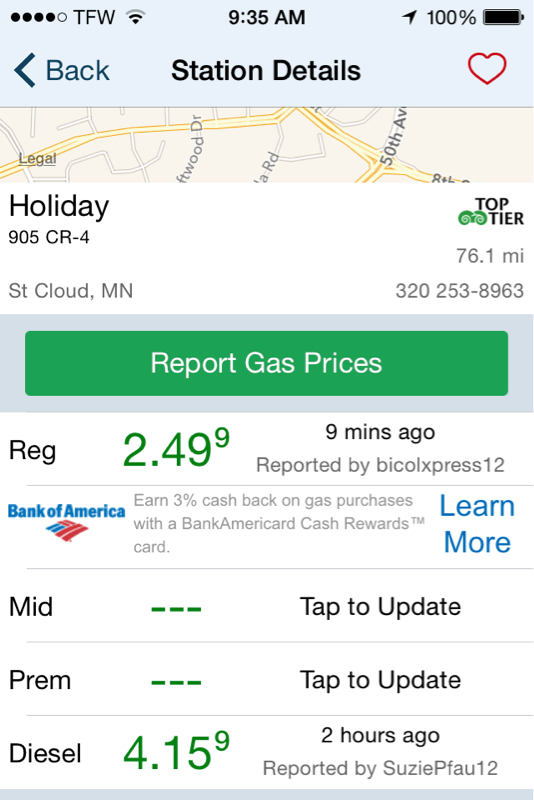Tap the battery icon in status bar

tap(503, 17)
